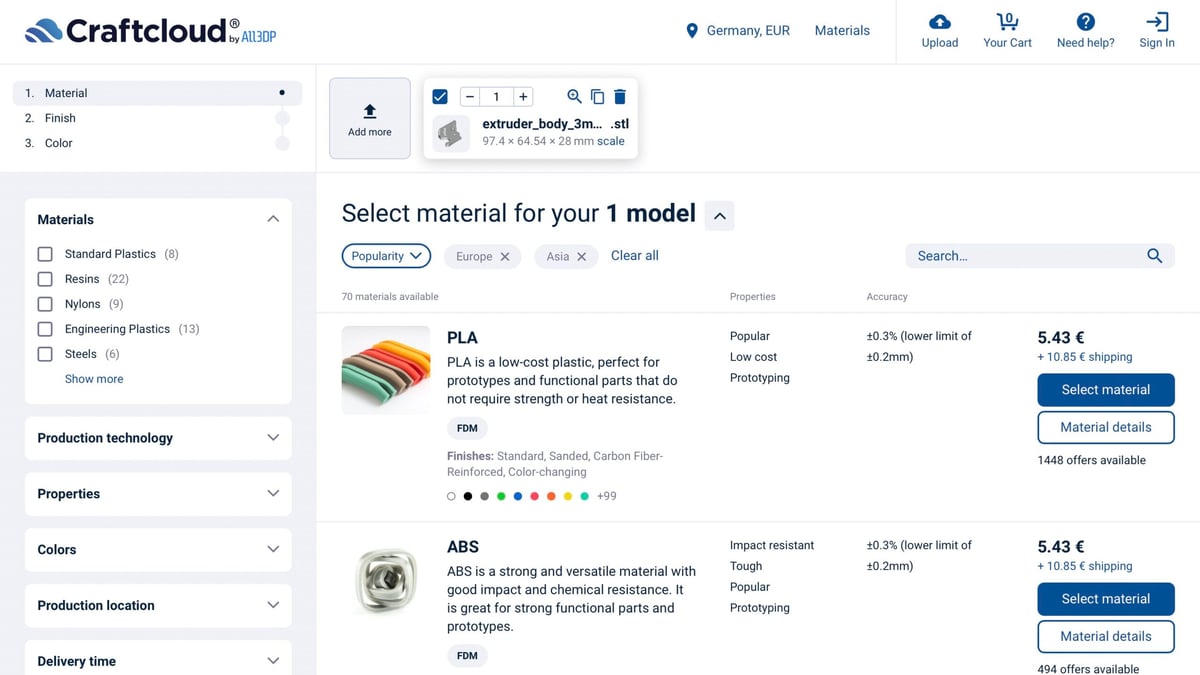
Task: Click Show more under Materials
Action: coord(94,379)
